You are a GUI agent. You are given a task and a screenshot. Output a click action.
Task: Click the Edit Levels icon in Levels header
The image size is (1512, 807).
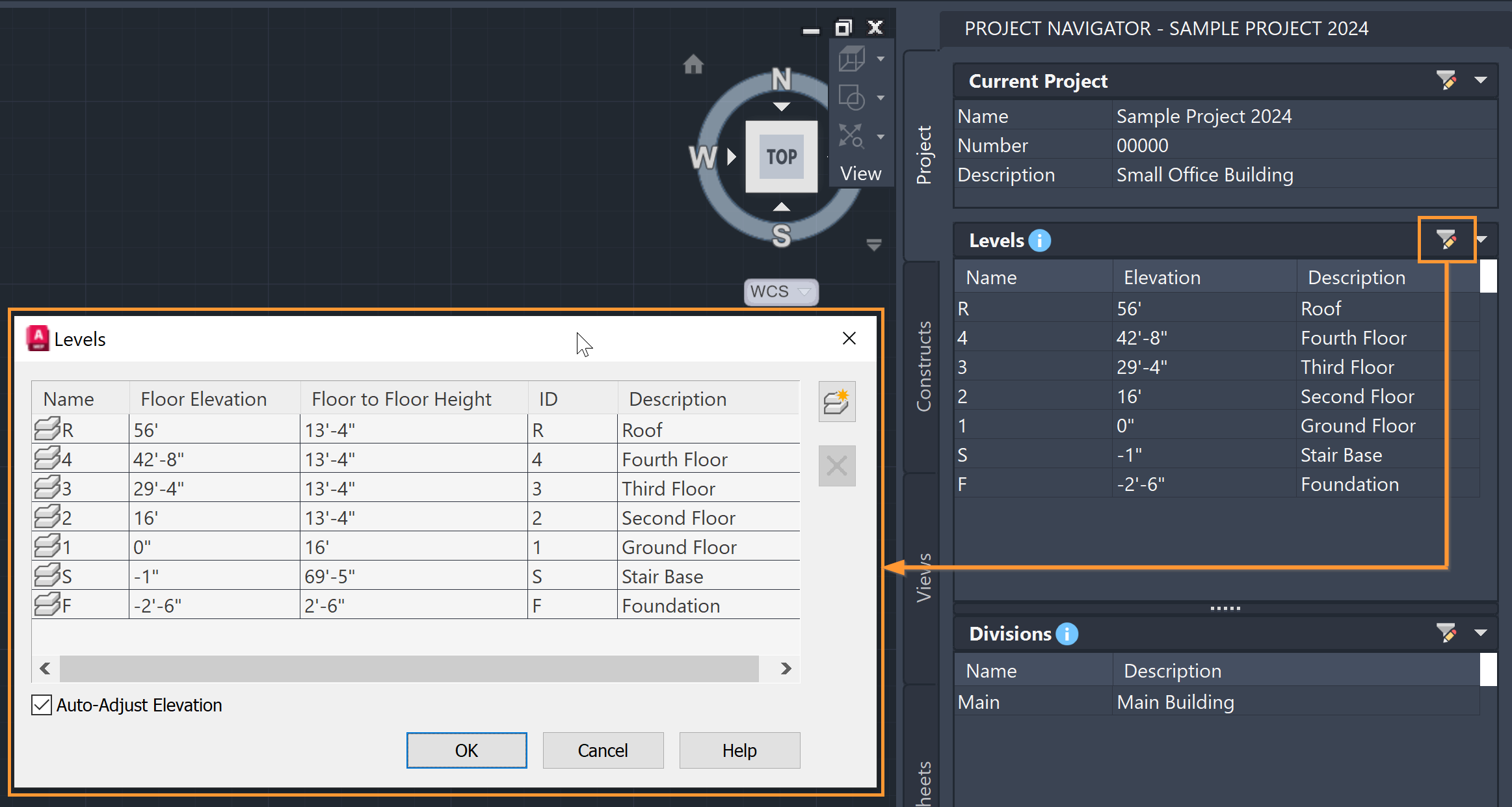click(x=1446, y=240)
